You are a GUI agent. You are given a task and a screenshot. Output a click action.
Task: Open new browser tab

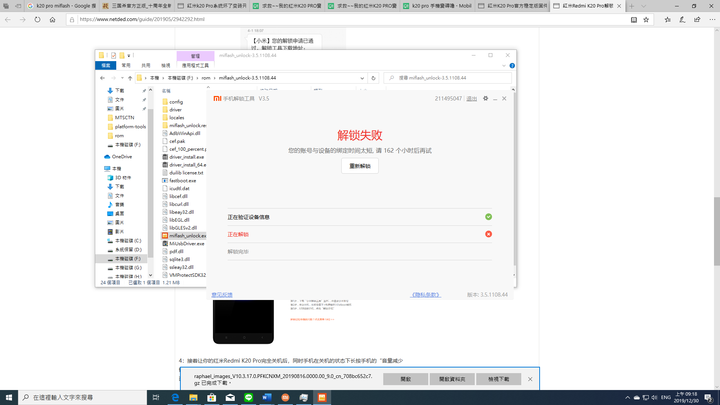[632, 6]
